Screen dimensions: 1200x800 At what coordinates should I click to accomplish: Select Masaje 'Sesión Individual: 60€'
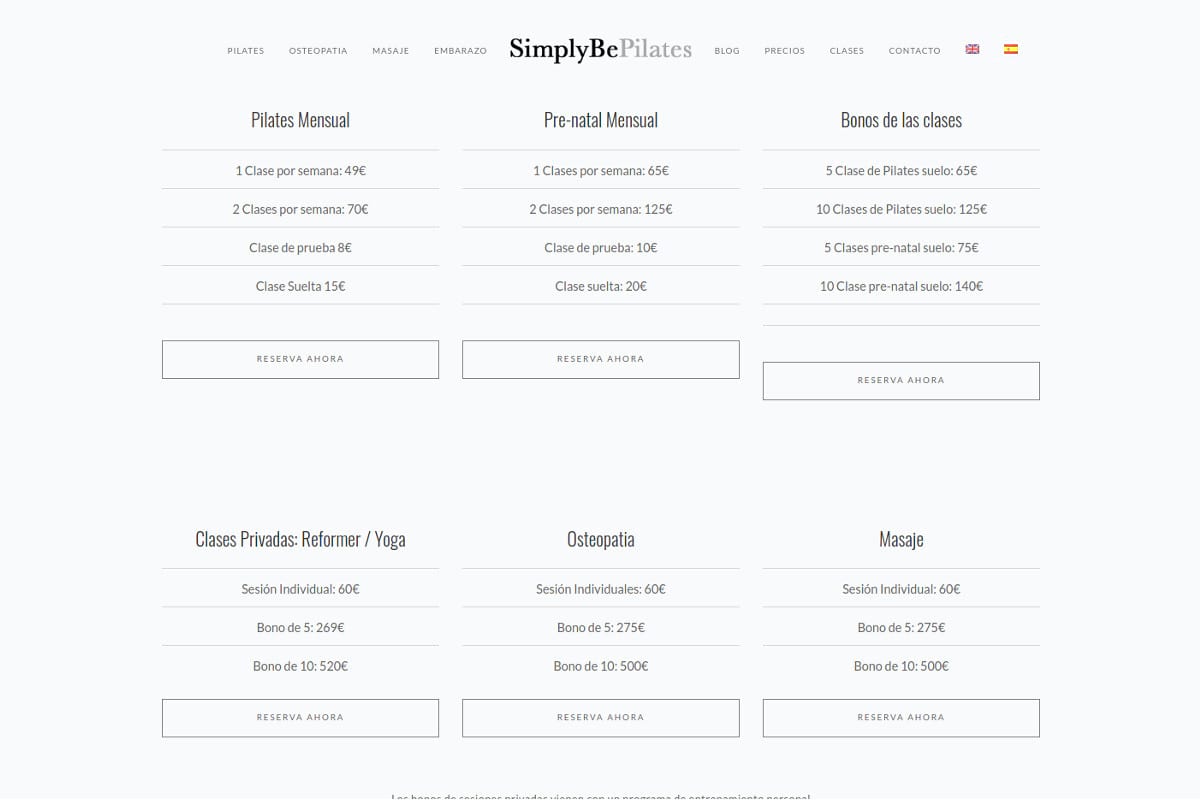(901, 589)
